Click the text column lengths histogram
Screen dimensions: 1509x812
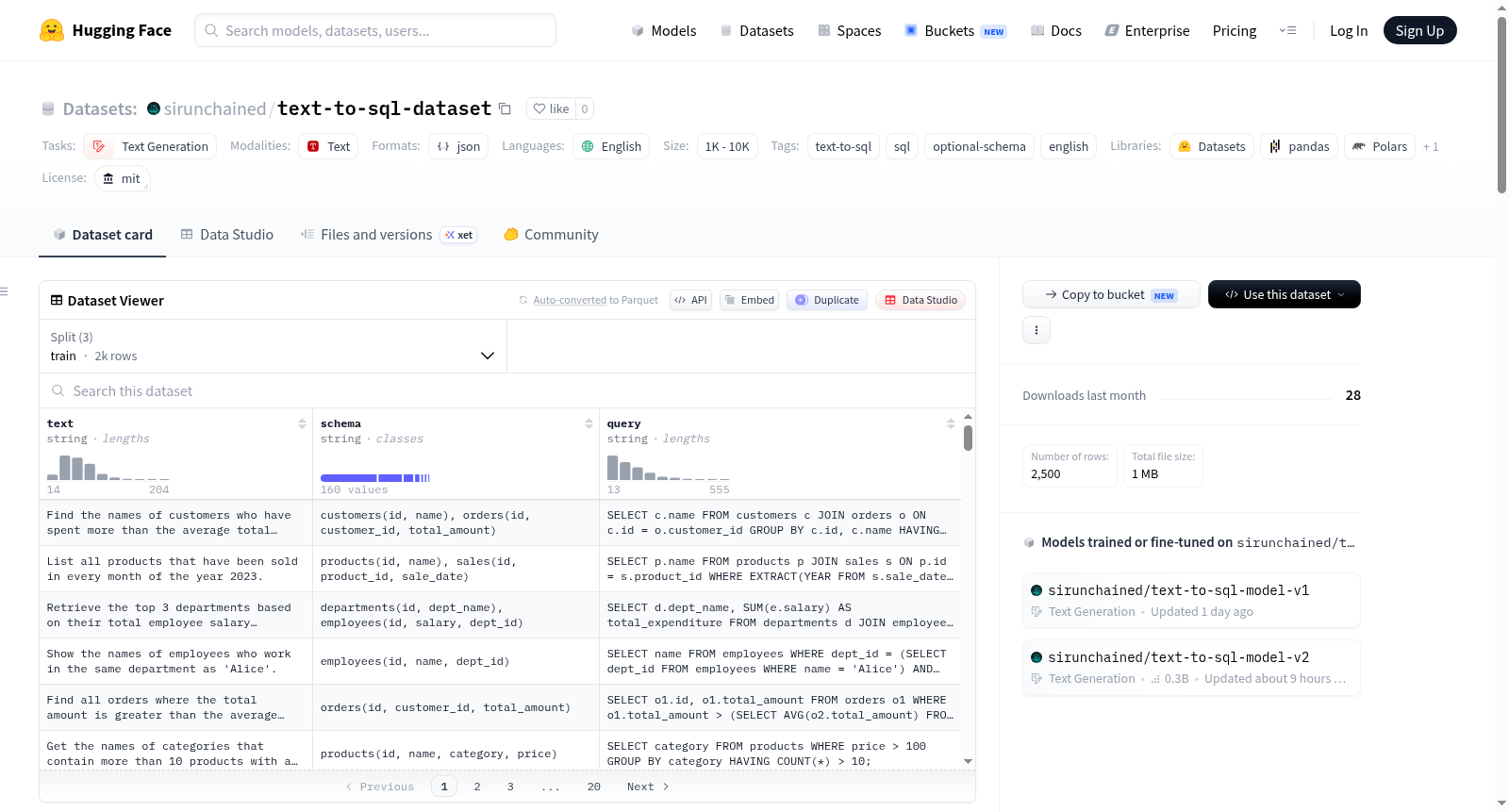tap(108, 467)
